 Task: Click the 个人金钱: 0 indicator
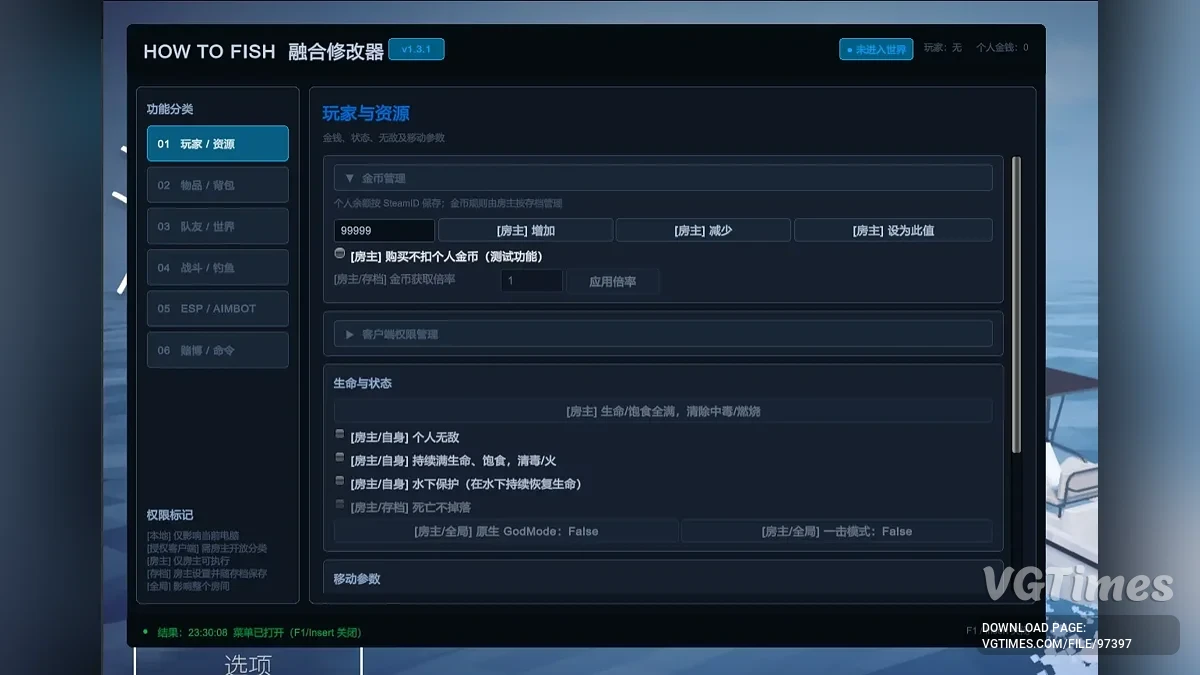click(1002, 47)
